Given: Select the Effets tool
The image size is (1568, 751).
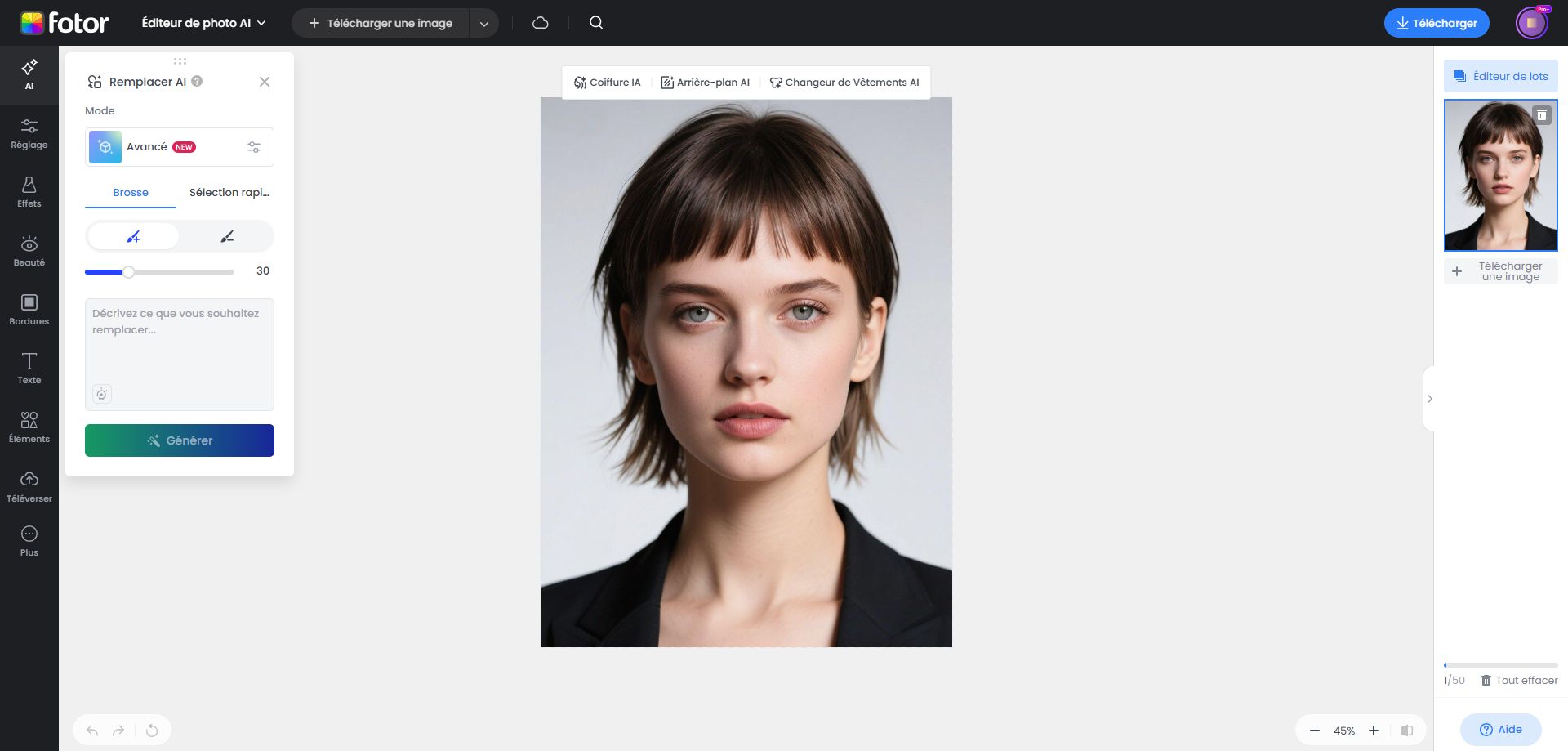Looking at the screenshot, I should pos(29,192).
